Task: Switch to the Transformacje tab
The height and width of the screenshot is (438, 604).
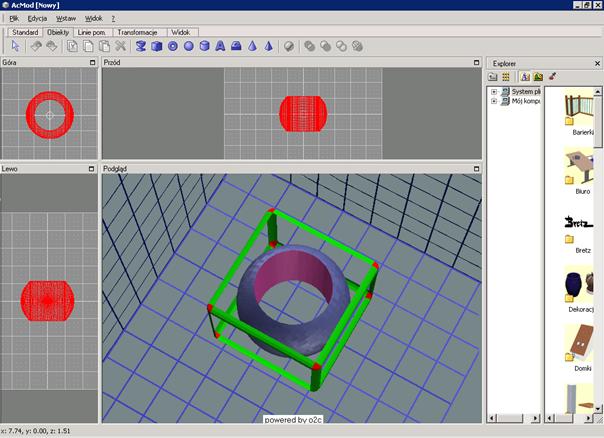Action: click(x=138, y=32)
